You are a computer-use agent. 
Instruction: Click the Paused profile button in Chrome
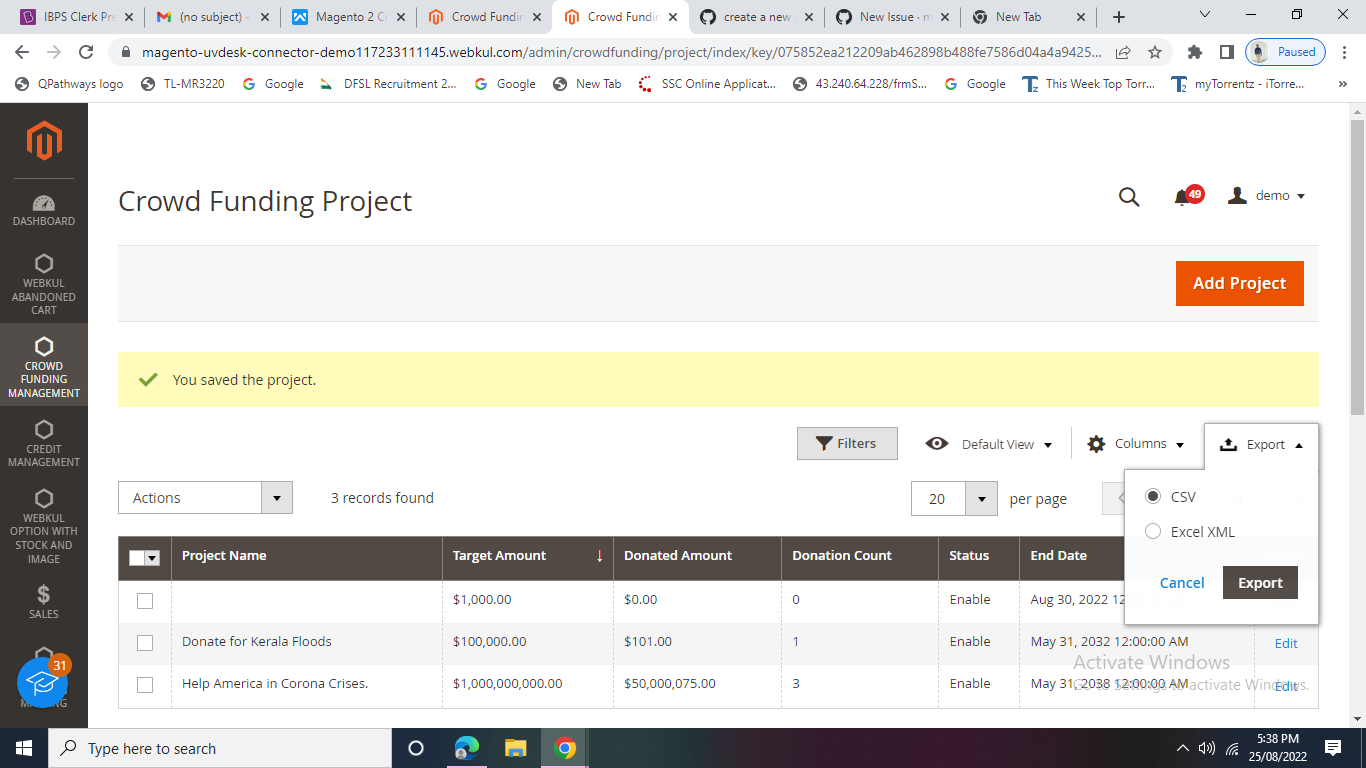pyautogui.click(x=1286, y=52)
